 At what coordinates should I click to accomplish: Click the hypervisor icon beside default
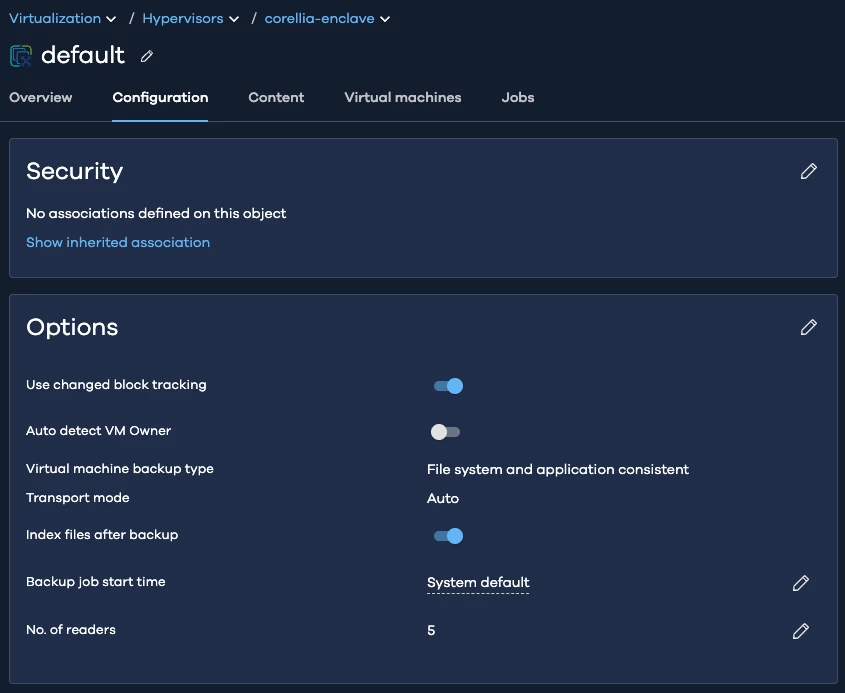21,56
